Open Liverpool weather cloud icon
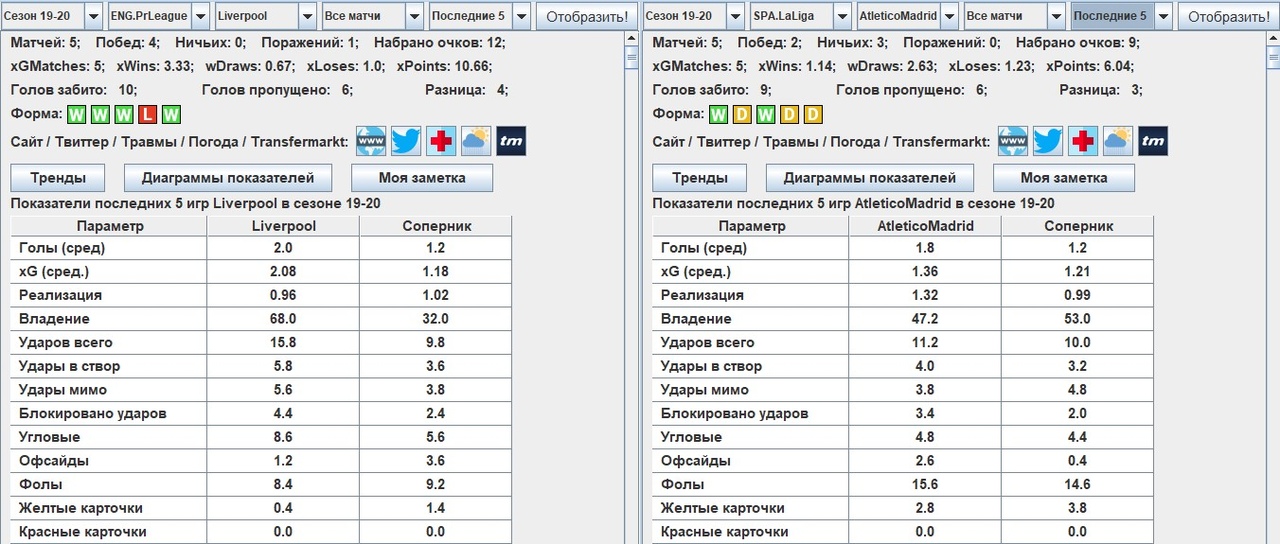This screenshot has height=544, width=1280. click(x=476, y=141)
